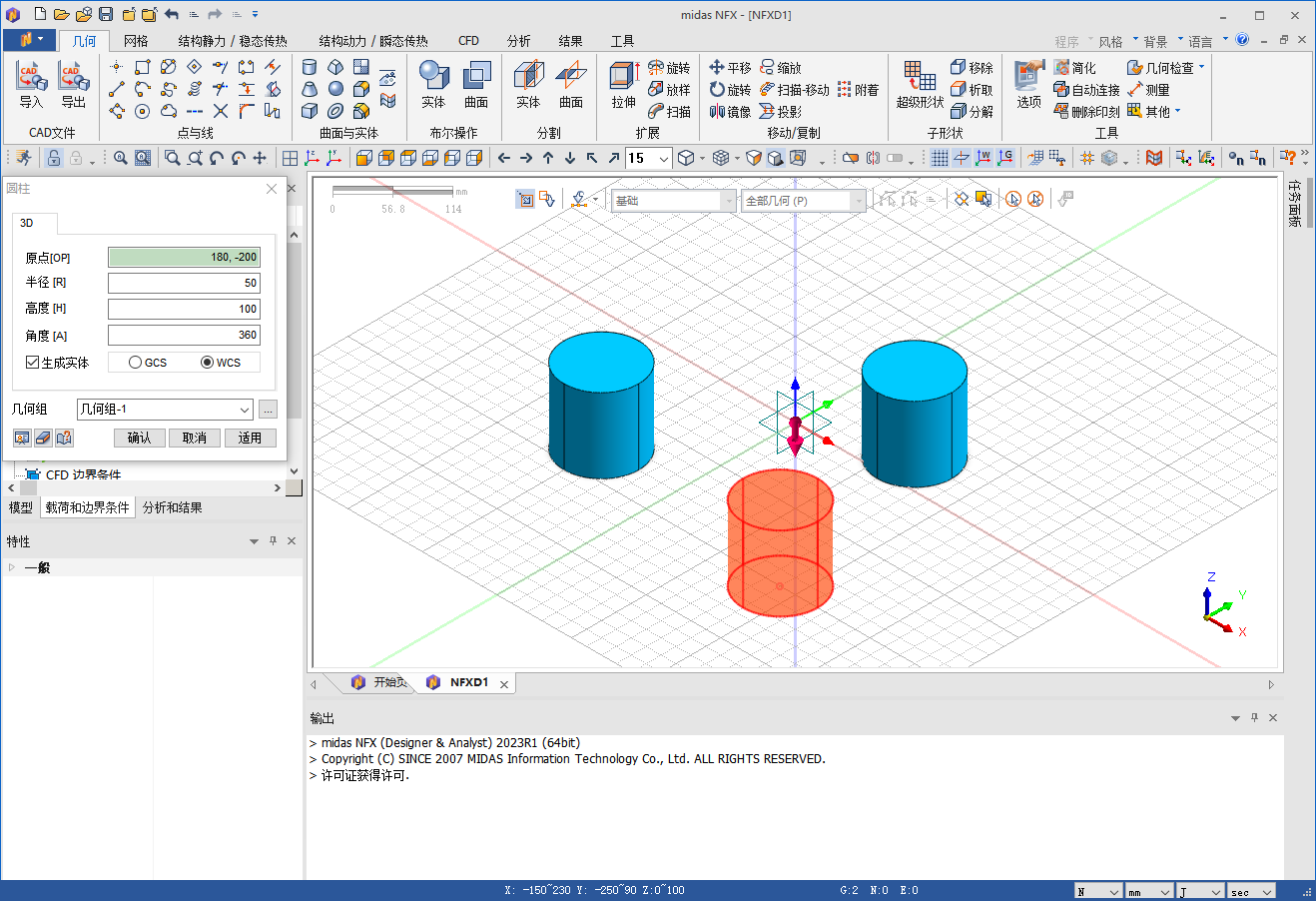The width and height of the screenshot is (1316, 901).
Task: Switch to the 开始页 document tab
Action: pyautogui.click(x=380, y=682)
